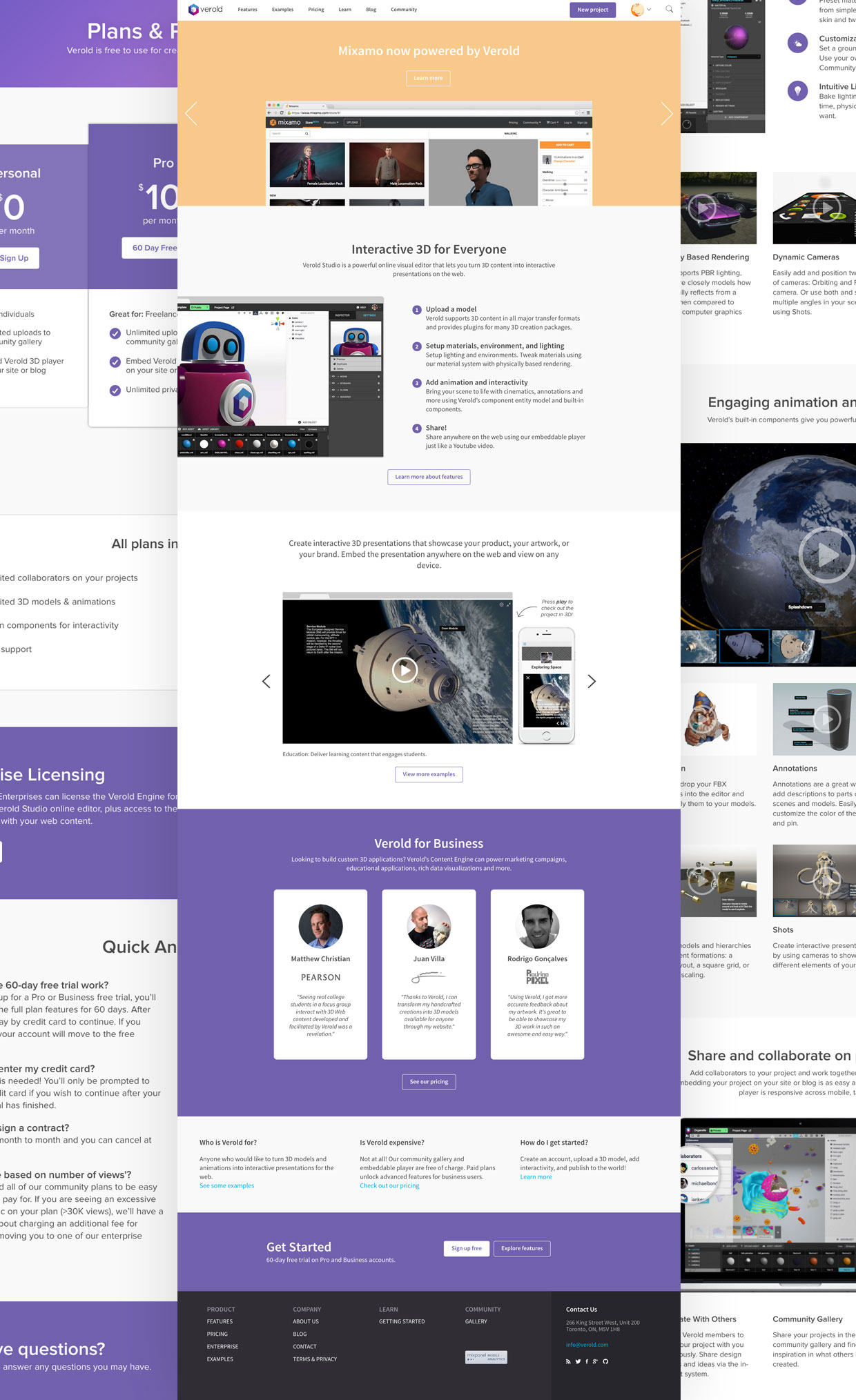Open the Community nav item
The height and width of the screenshot is (1400, 856).
pos(404,10)
